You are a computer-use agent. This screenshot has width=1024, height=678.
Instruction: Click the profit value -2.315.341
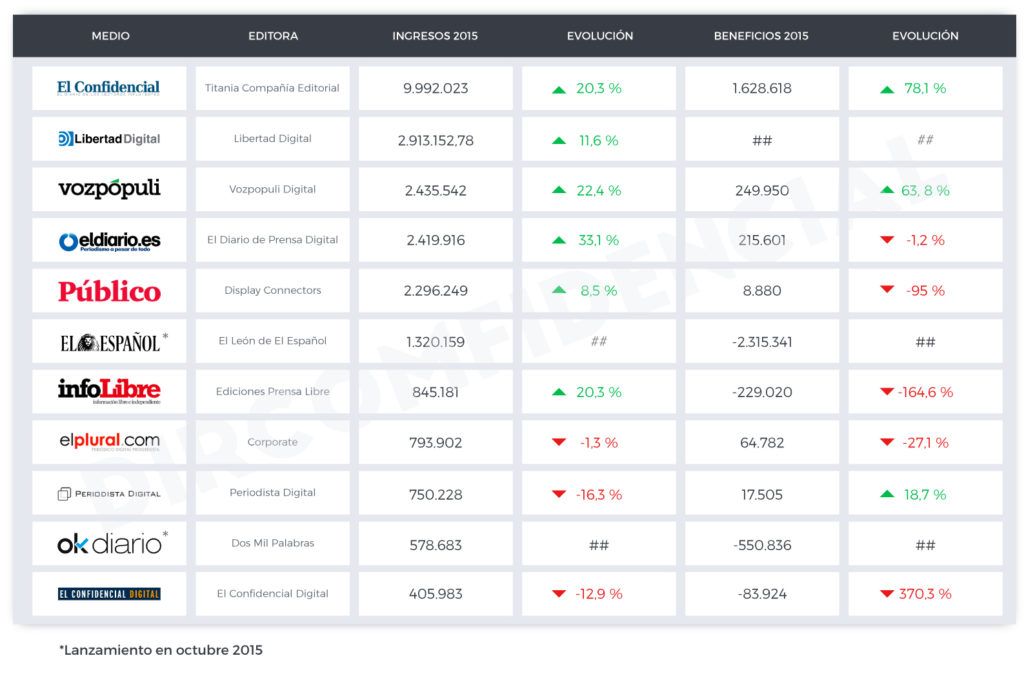click(x=762, y=342)
